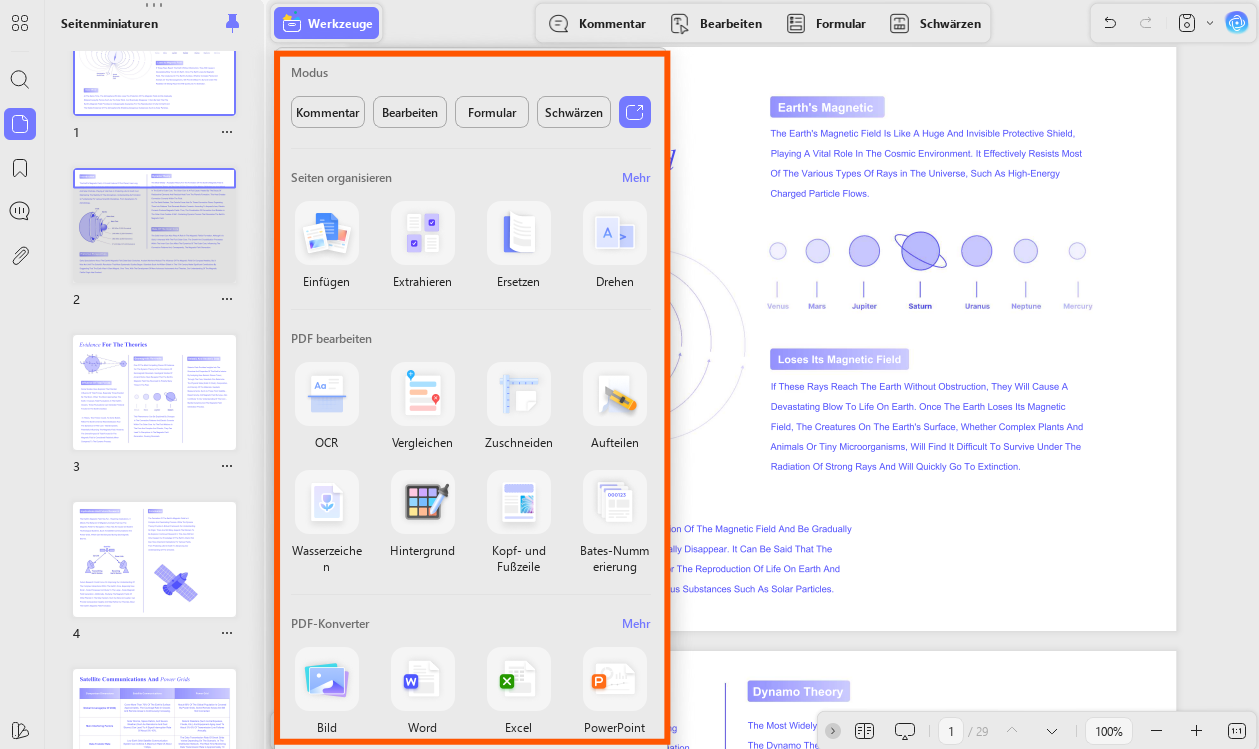Switch to Formular in the top toolbar
Viewport: 1259px width, 749px height.
point(826,23)
